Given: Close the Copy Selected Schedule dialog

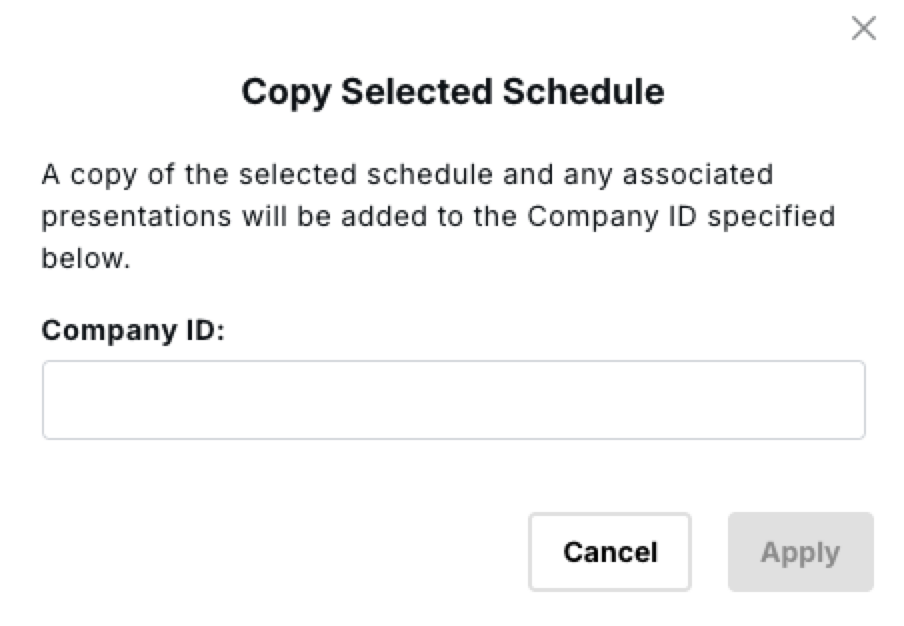Looking at the screenshot, I should pos(863,28).
